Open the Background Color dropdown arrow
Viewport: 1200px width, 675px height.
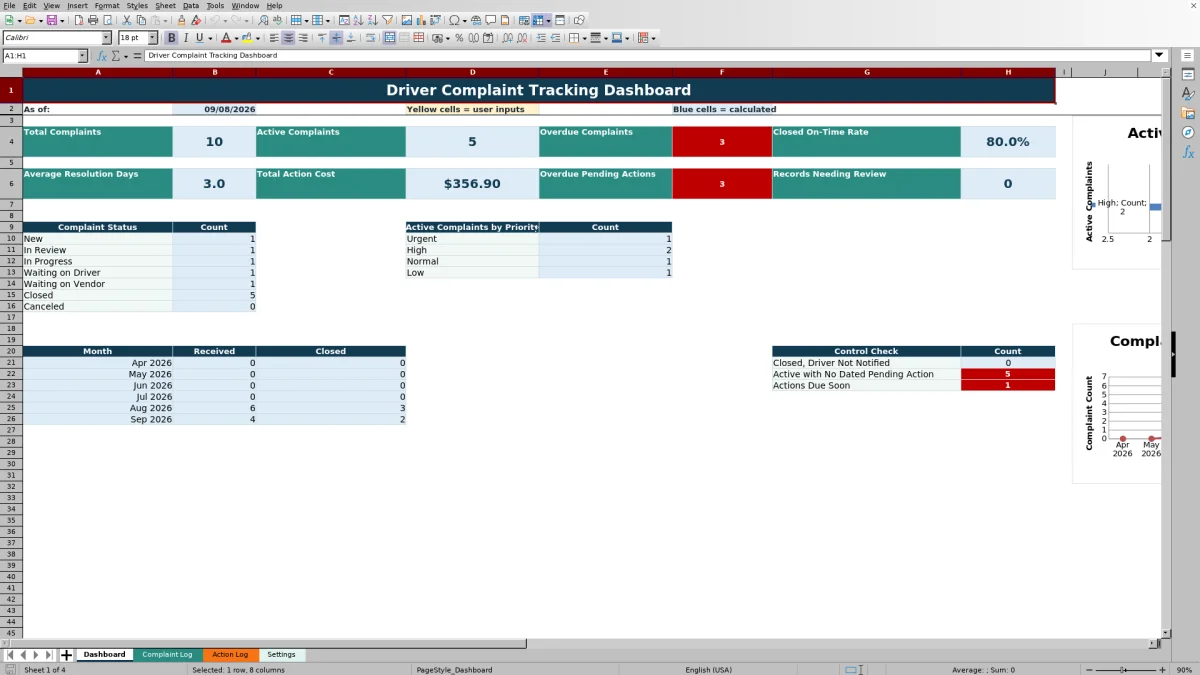coord(258,38)
